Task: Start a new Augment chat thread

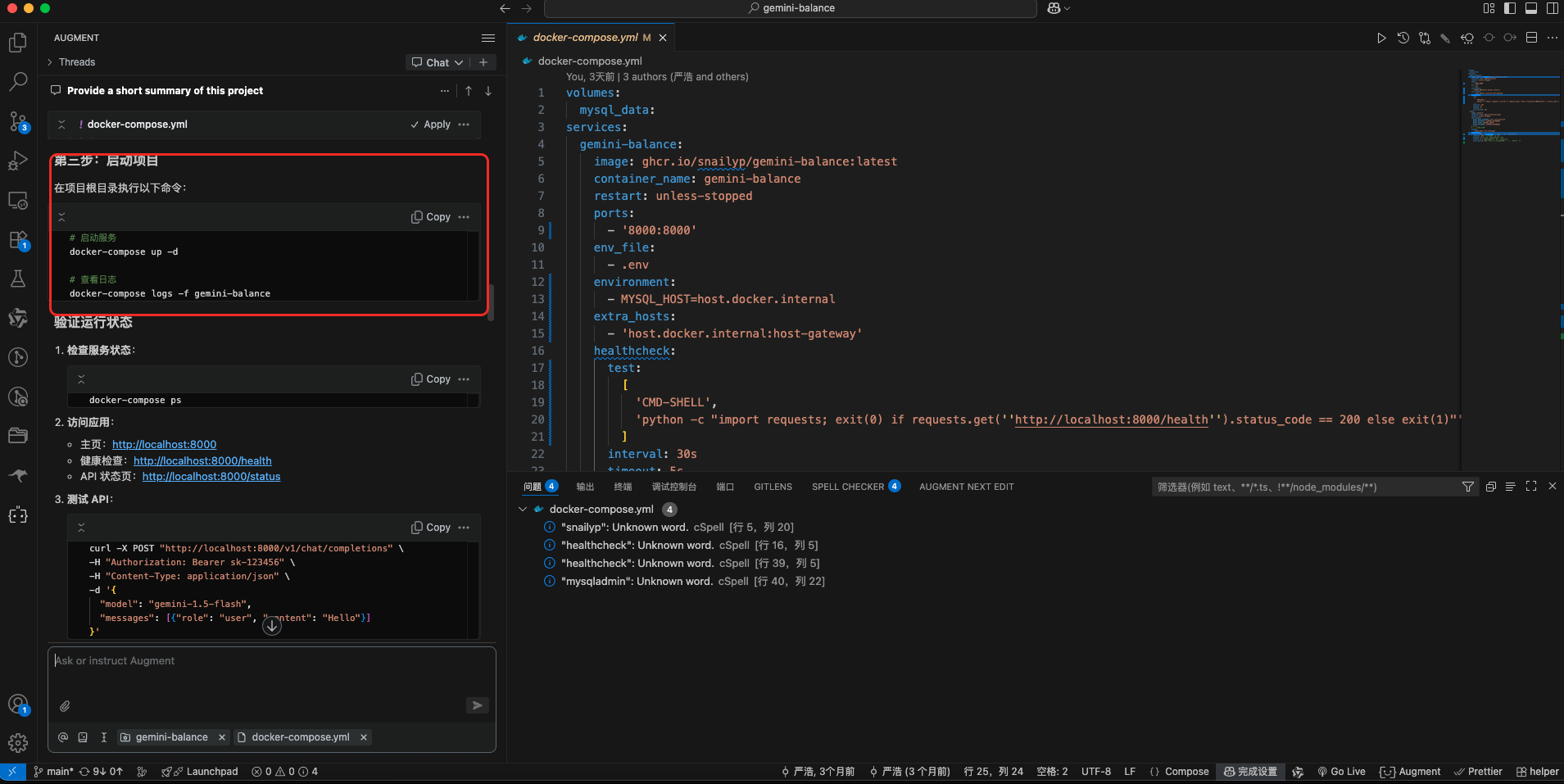Action: click(x=483, y=62)
